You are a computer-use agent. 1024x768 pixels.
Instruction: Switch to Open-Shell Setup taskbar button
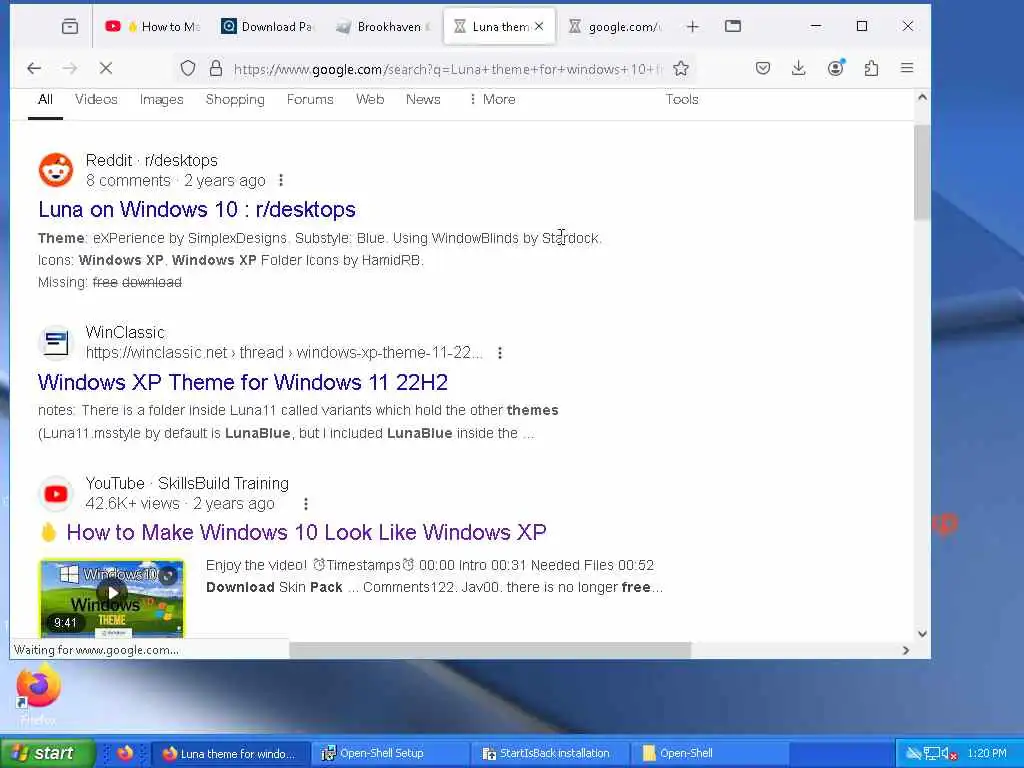tap(389, 753)
